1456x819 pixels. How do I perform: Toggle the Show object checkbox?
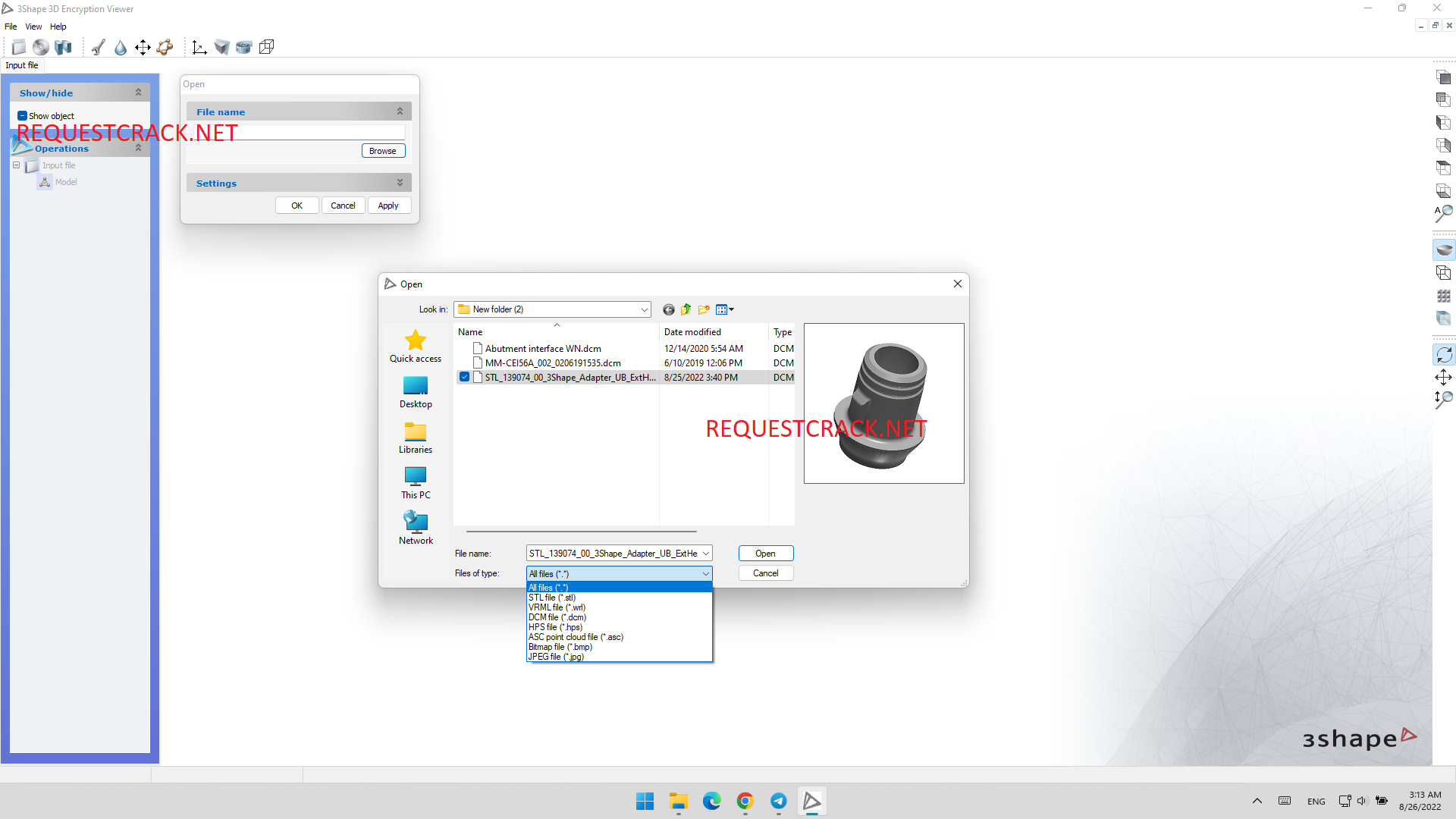pyautogui.click(x=22, y=116)
